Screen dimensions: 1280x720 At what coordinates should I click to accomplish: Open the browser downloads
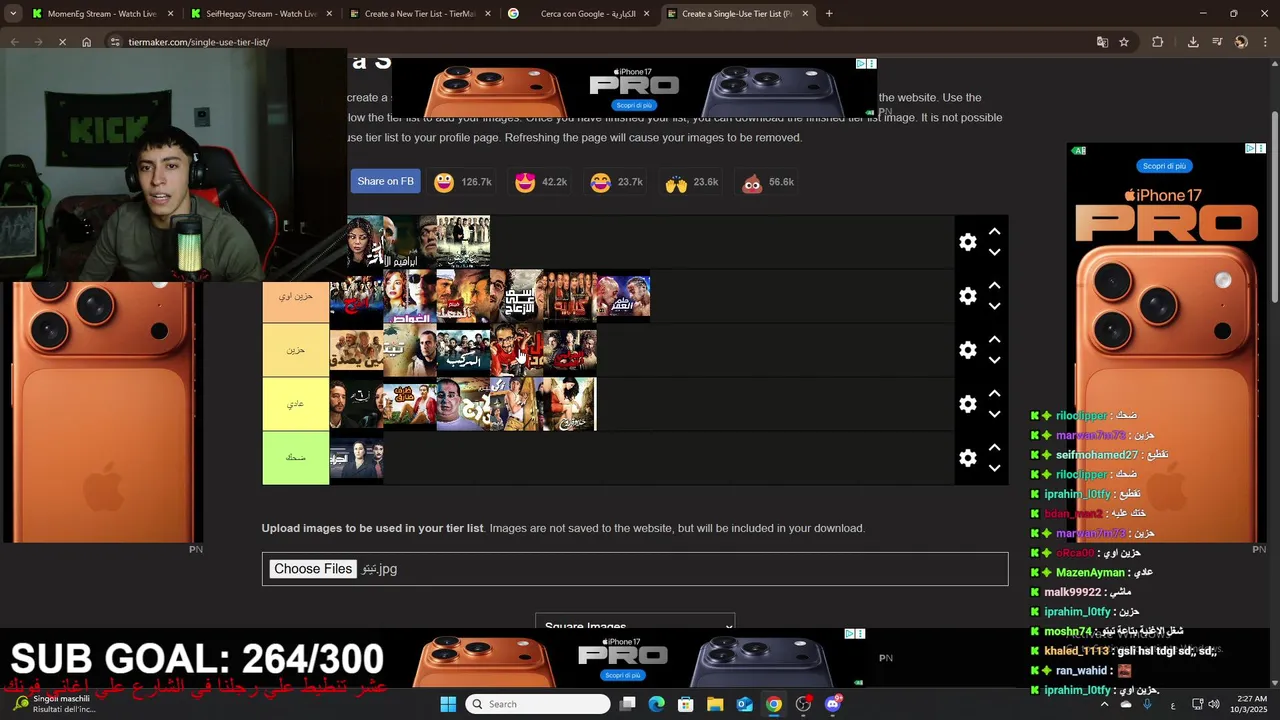1193,42
